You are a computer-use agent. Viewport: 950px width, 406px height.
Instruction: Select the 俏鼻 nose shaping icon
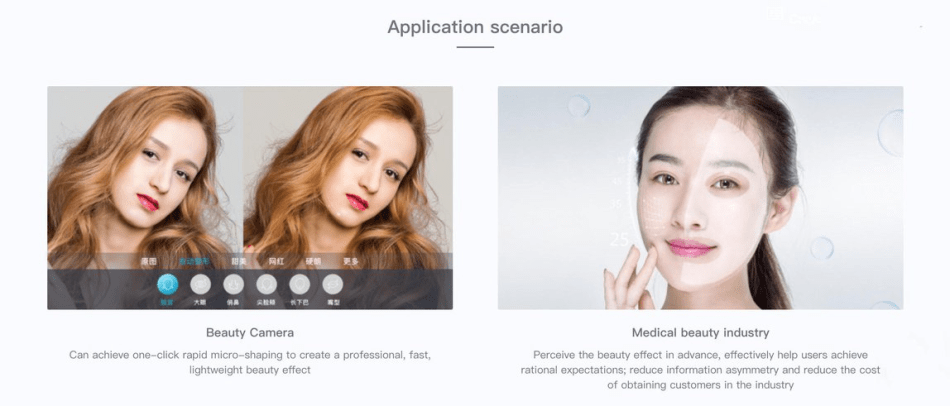click(233, 284)
